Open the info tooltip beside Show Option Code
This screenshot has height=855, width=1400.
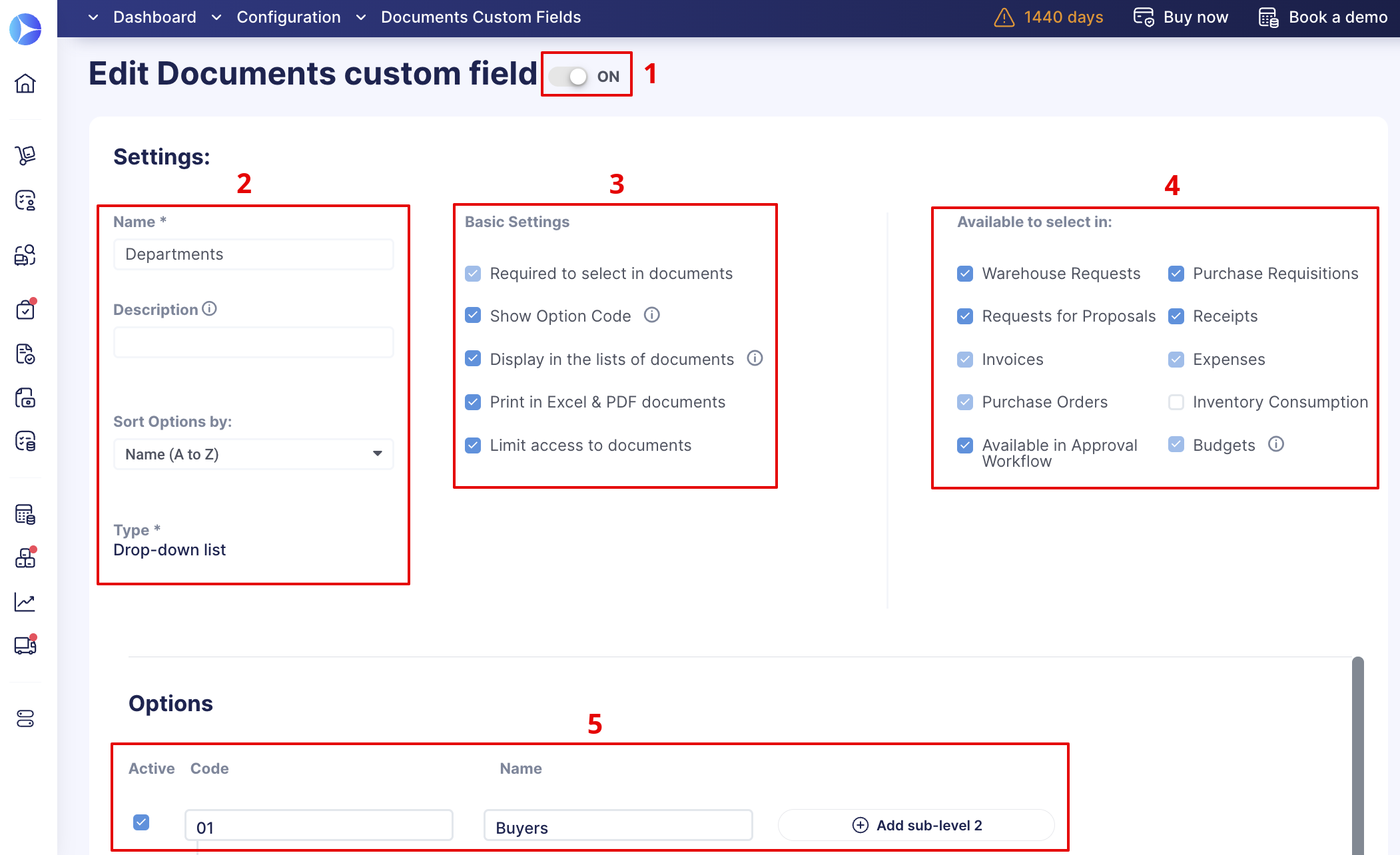click(652, 315)
